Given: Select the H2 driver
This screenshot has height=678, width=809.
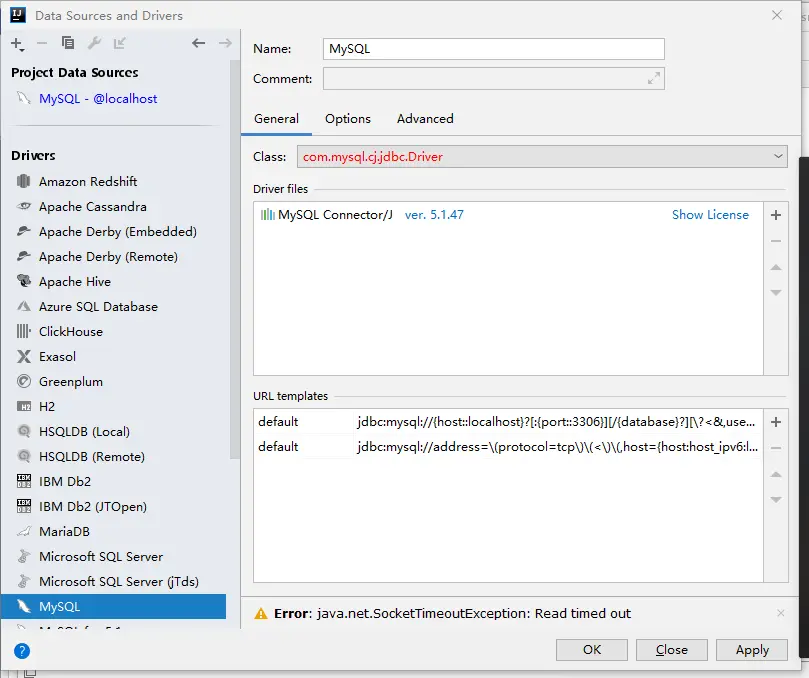Looking at the screenshot, I should (114, 407).
